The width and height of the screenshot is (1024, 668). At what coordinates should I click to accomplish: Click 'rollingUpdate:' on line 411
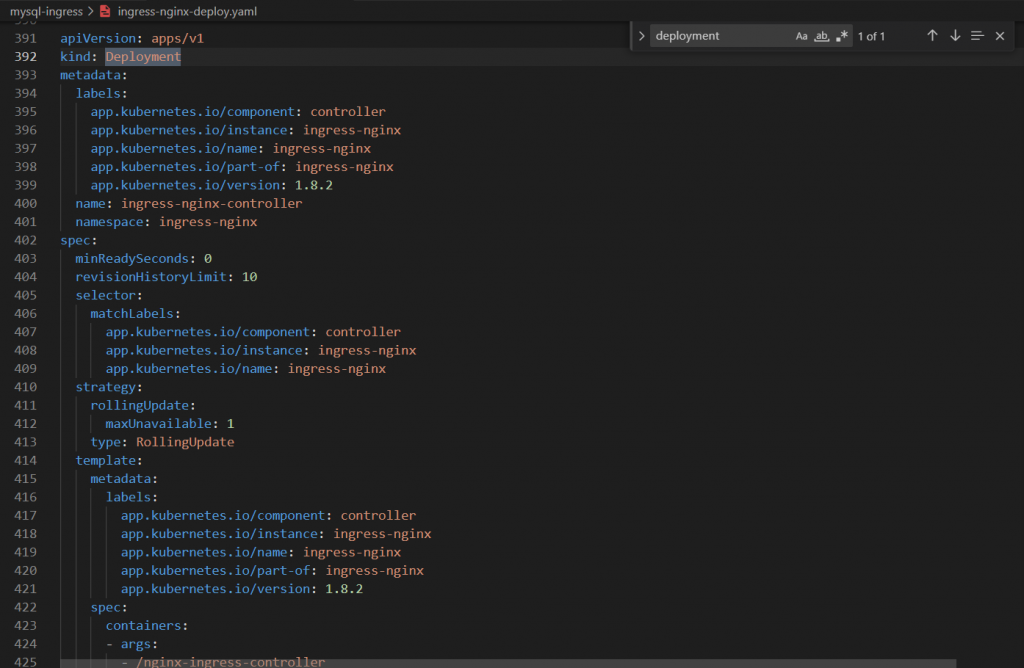pyautogui.click(x=143, y=406)
